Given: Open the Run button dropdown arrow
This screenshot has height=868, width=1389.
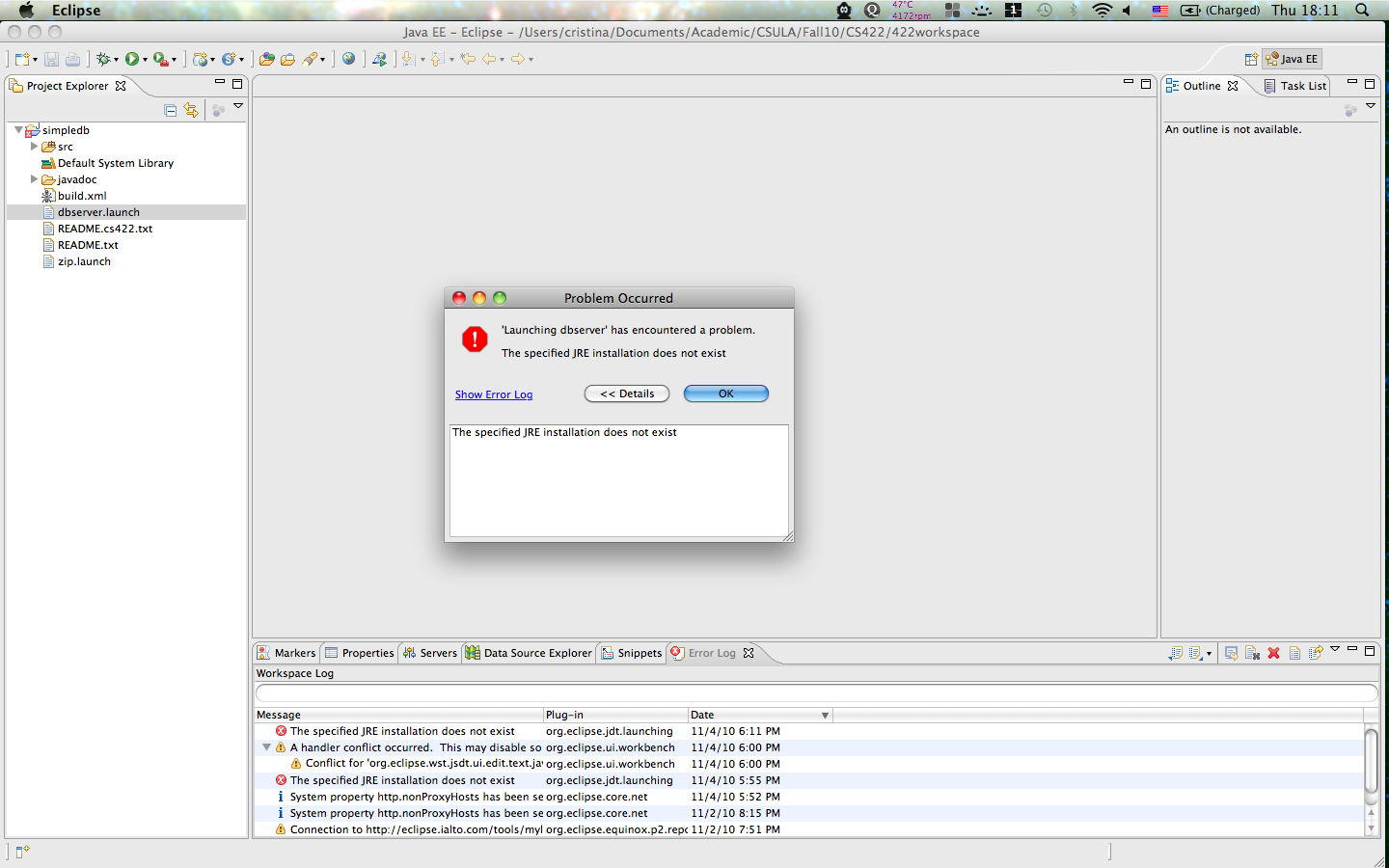Looking at the screenshot, I should pyautogui.click(x=146, y=60).
